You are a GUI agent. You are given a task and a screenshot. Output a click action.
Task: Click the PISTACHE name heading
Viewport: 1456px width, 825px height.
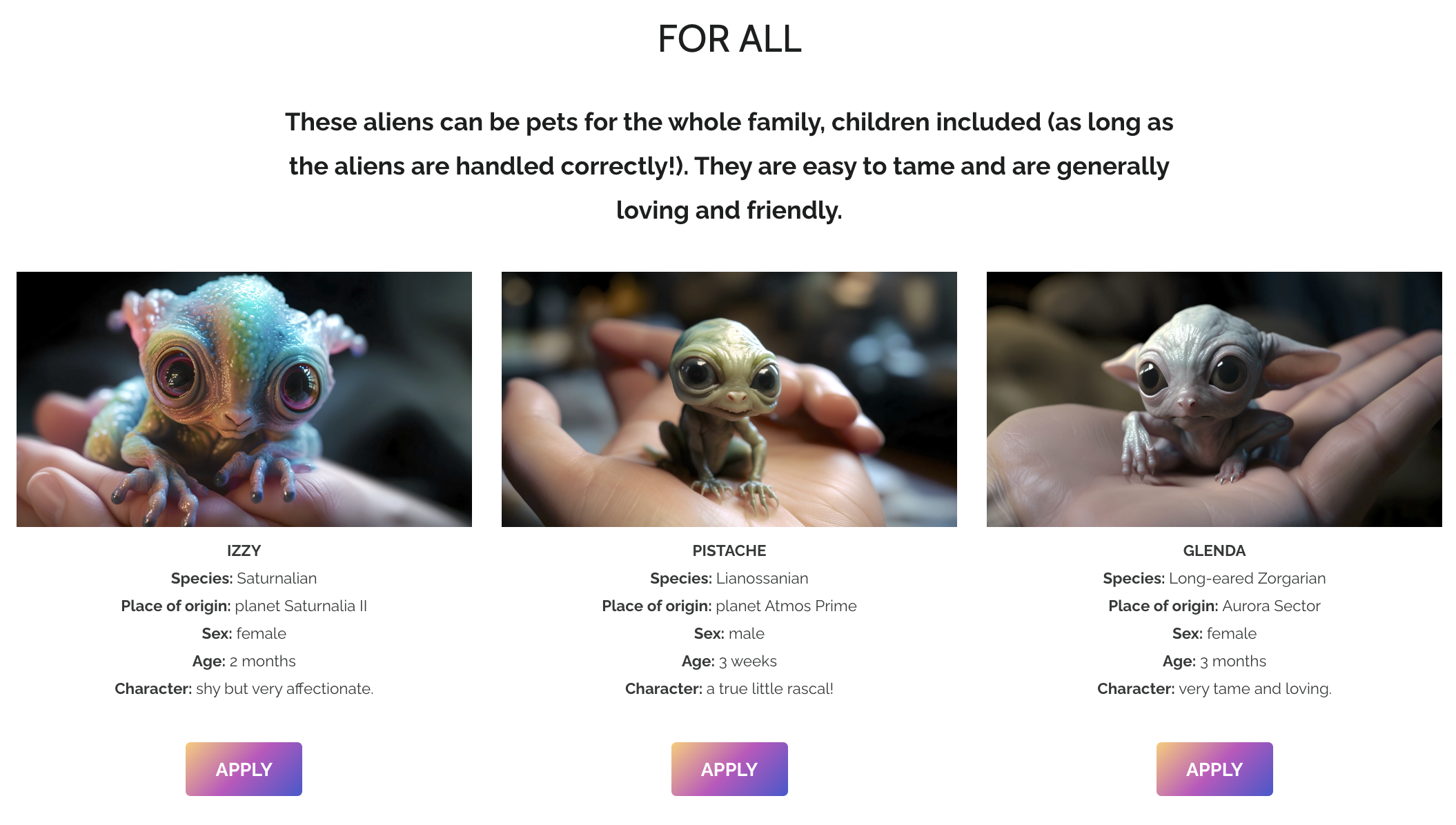point(729,550)
